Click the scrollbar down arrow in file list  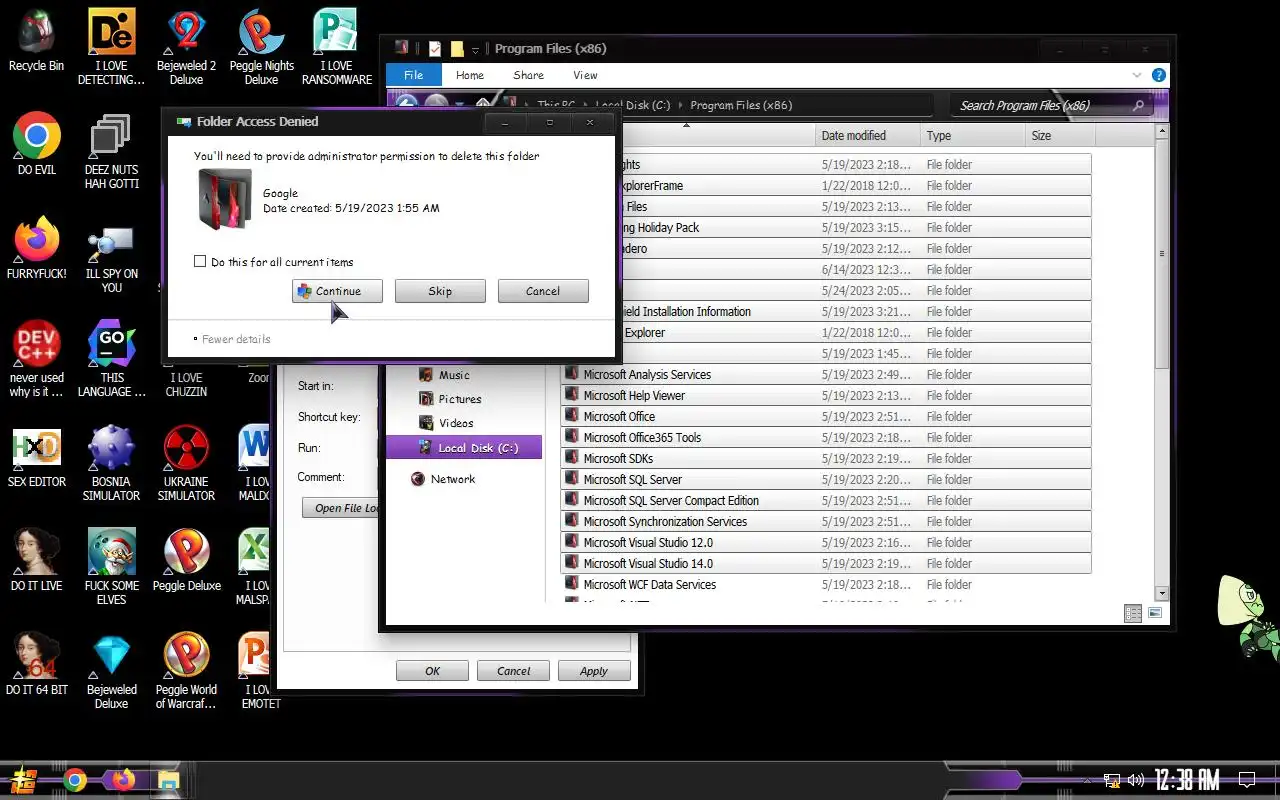1161,593
